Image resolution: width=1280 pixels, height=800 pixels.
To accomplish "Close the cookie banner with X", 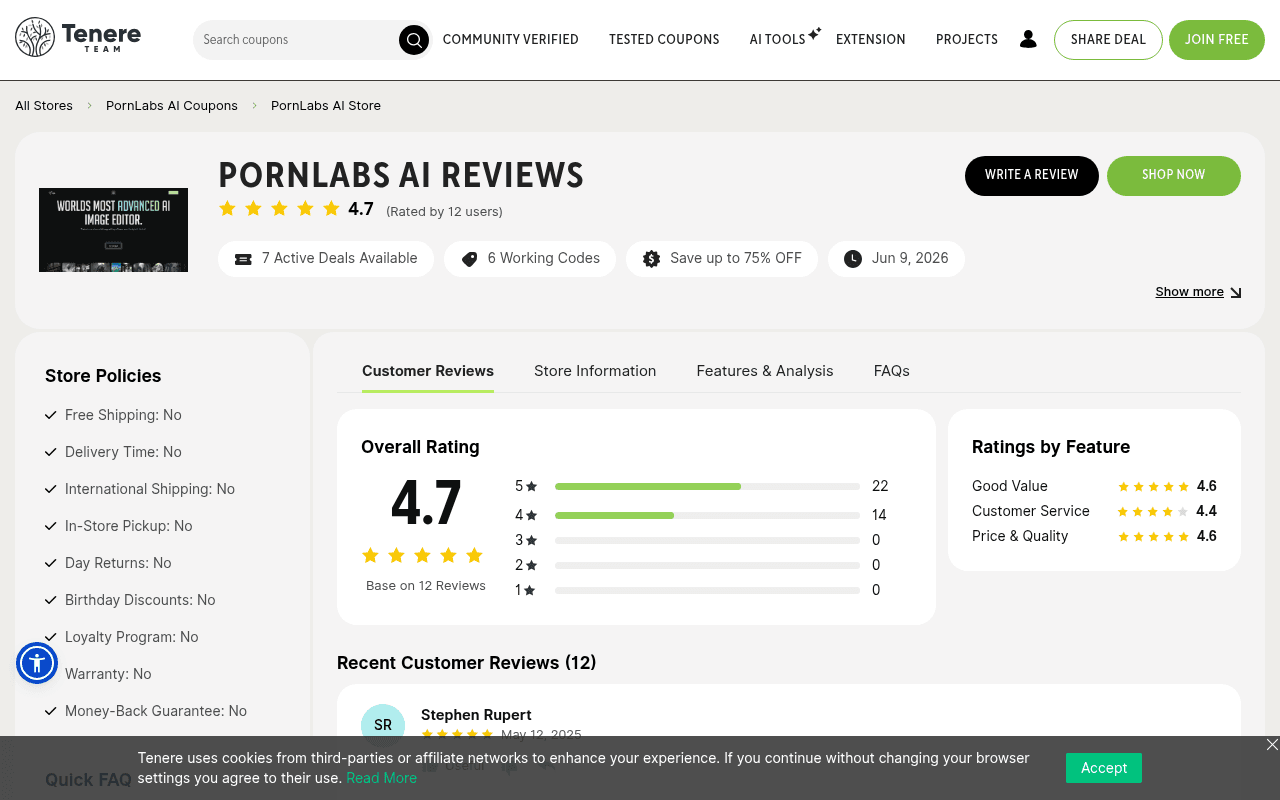I will pyautogui.click(x=1272, y=744).
